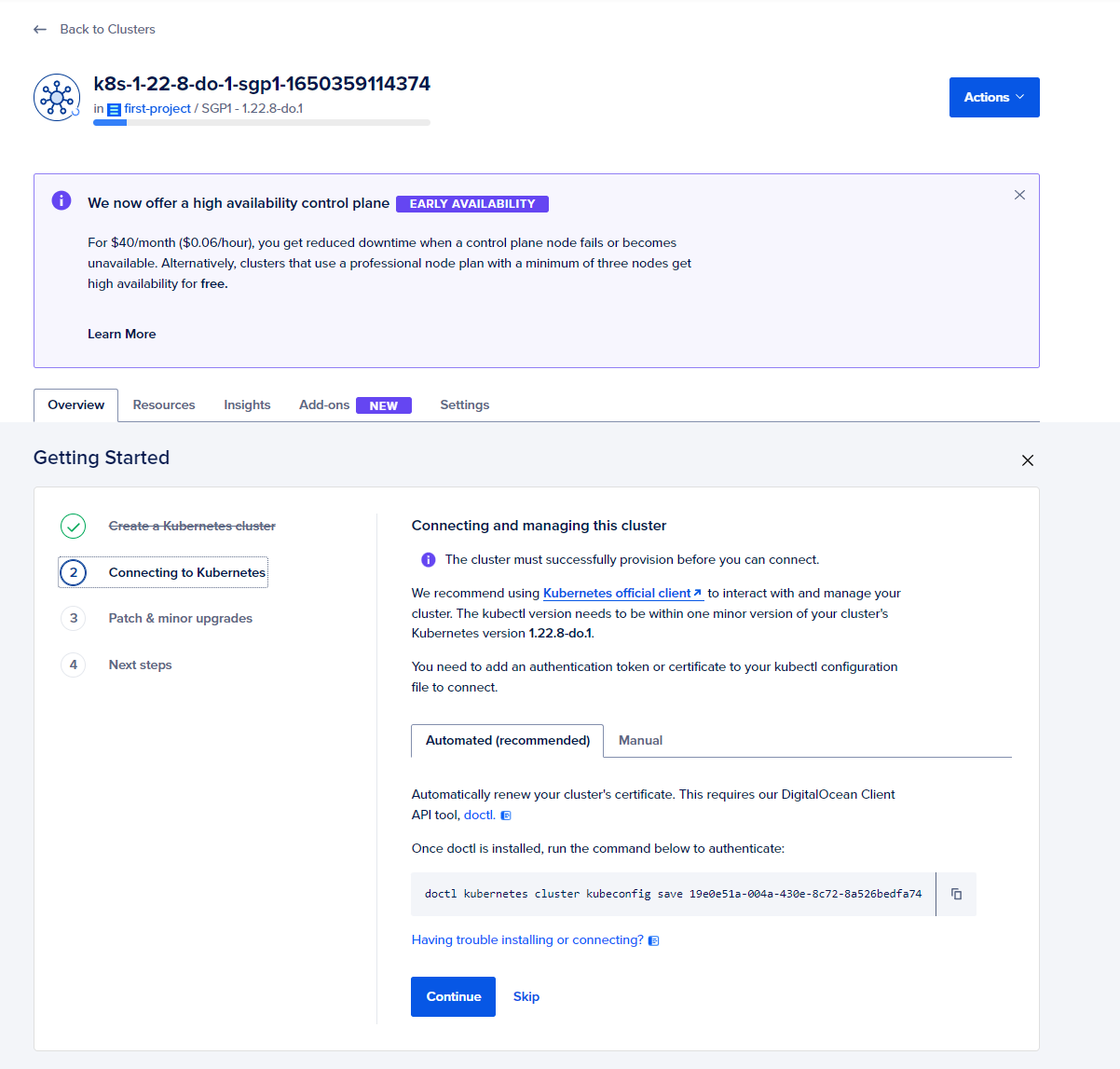The image size is (1120, 1069).
Task: Click Connecting and managing this cluster heading
Action: coord(540,526)
